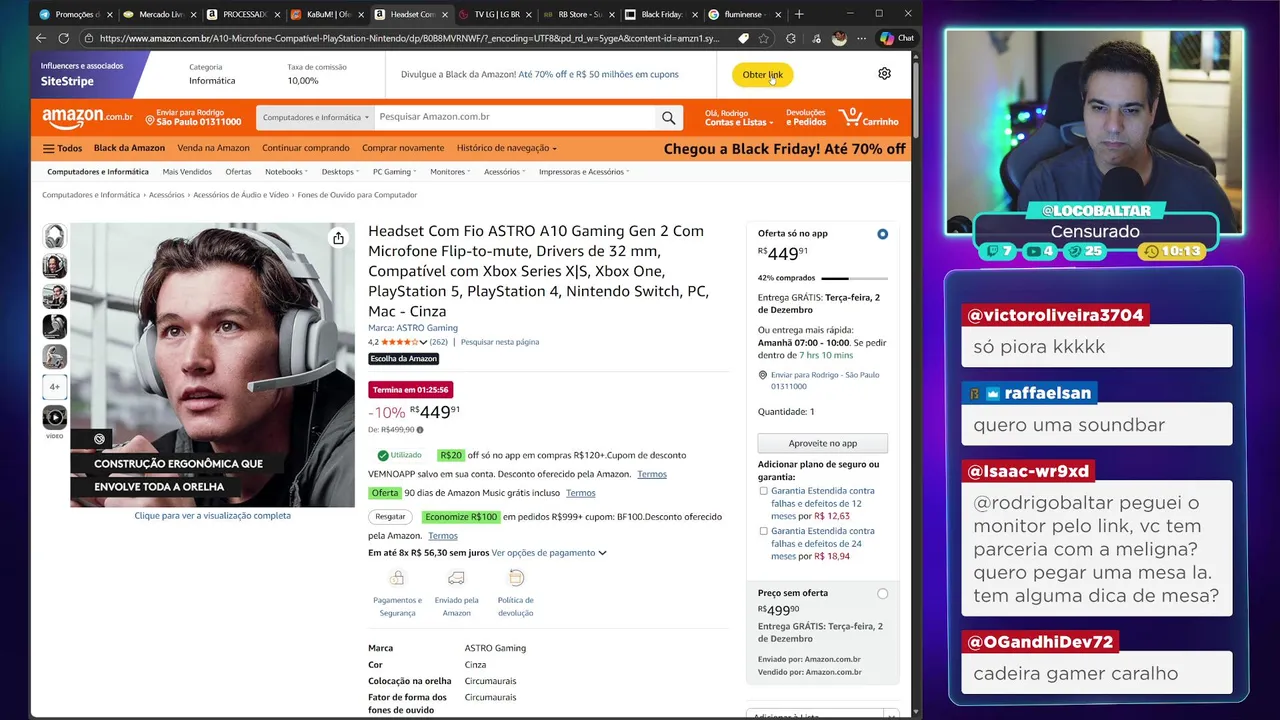Open Mais Vendidos category link
The image size is (1280, 720).
point(188,172)
